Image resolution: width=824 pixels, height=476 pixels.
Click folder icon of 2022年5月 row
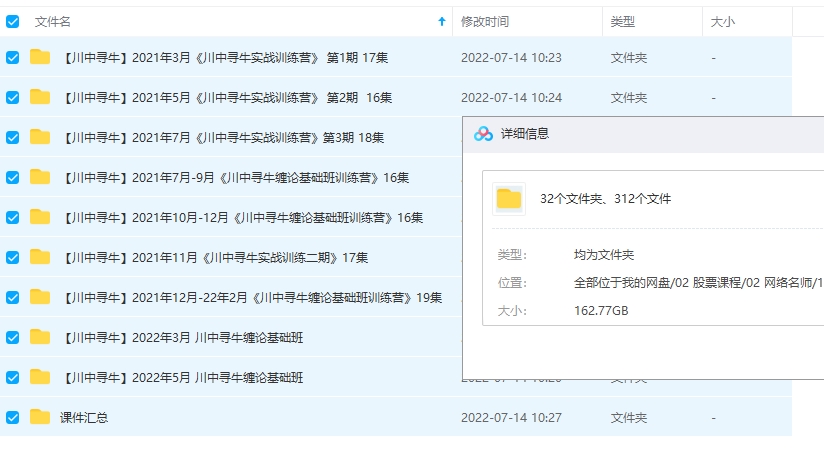tap(40, 376)
